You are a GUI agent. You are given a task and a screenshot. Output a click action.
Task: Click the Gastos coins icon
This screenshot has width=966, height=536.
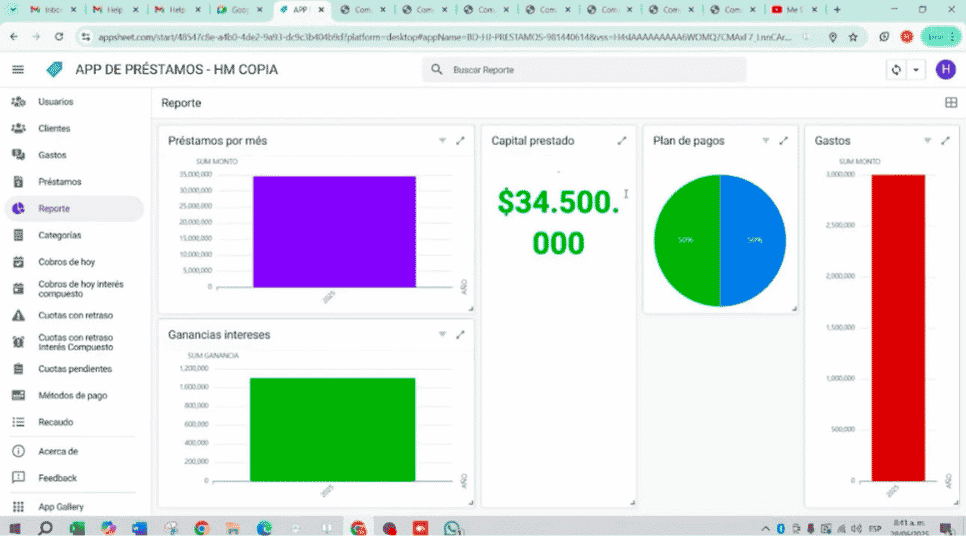[x=18, y=155]
